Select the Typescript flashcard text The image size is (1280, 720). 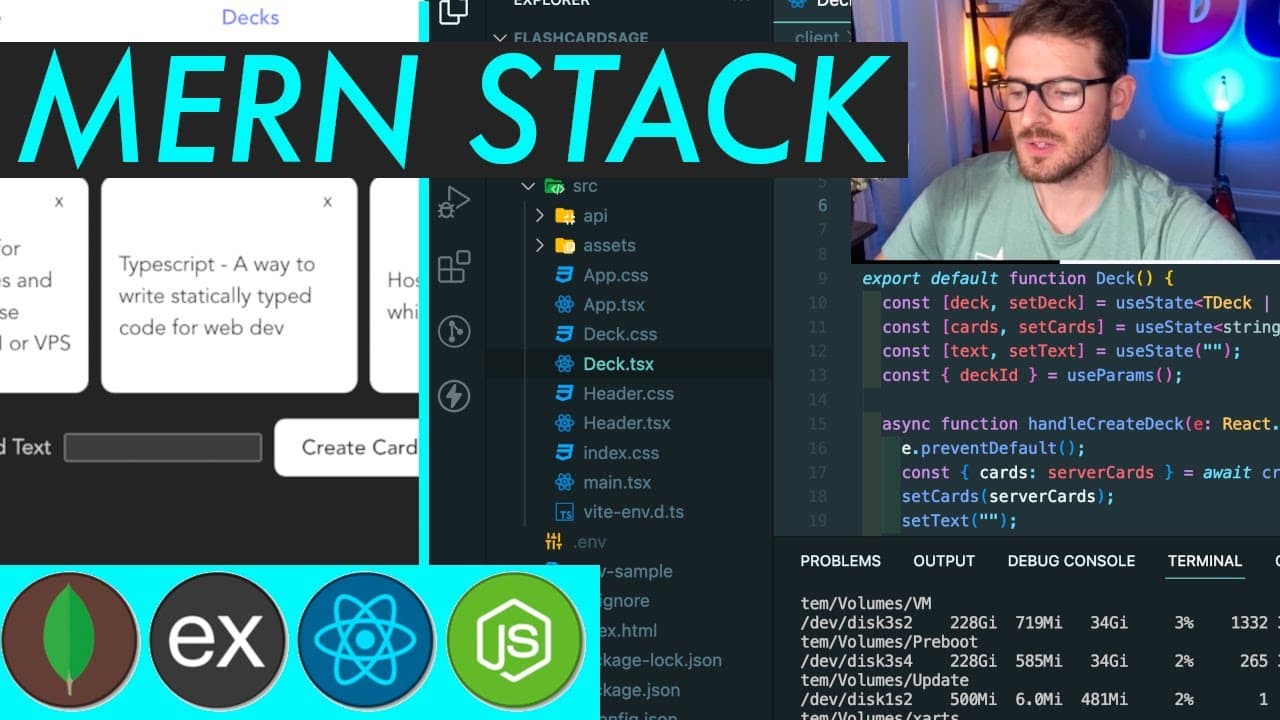click(x=217, y=296)
